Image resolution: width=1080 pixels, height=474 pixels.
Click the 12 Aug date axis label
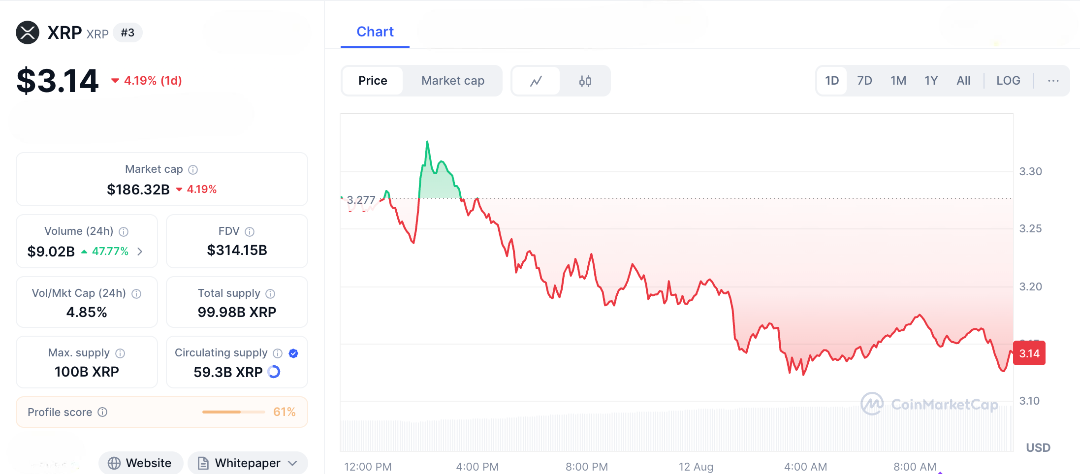pyautogui.click(x=698, y=466)
